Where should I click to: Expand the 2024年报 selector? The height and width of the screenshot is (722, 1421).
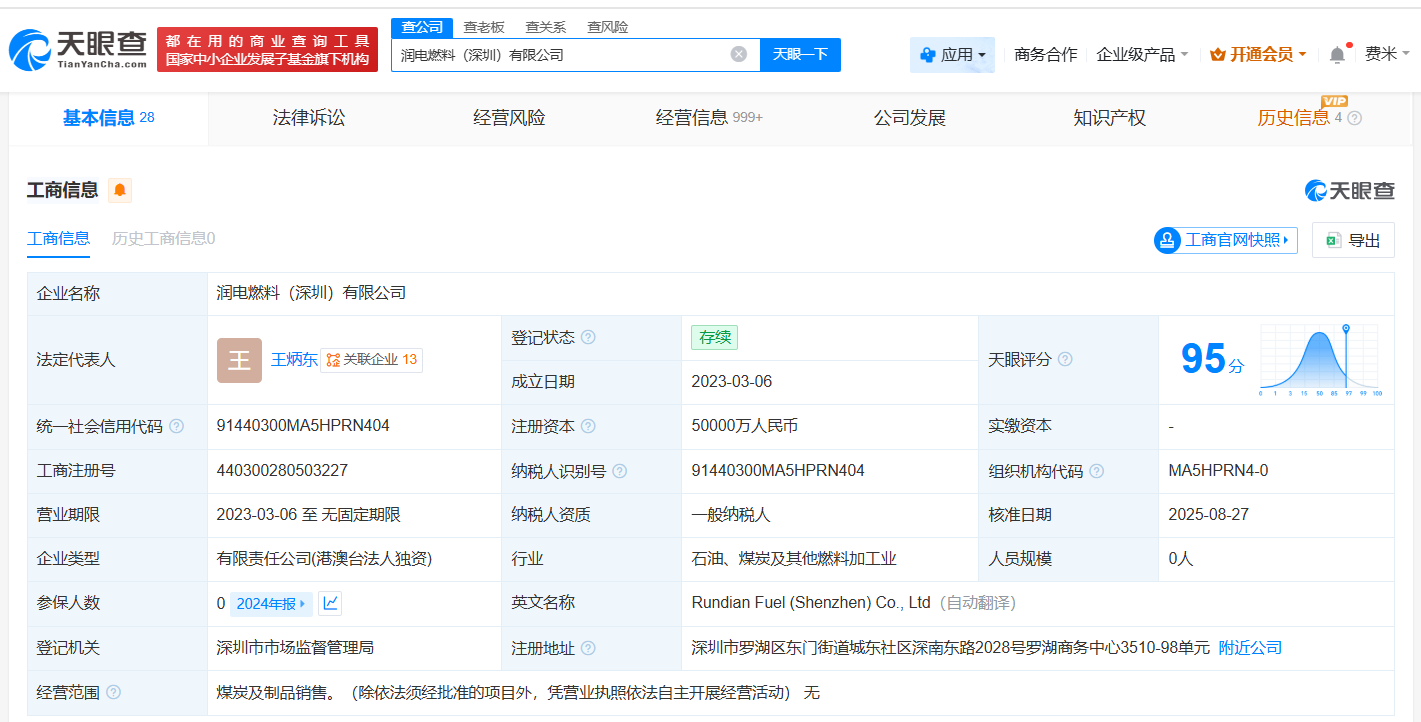271,603
